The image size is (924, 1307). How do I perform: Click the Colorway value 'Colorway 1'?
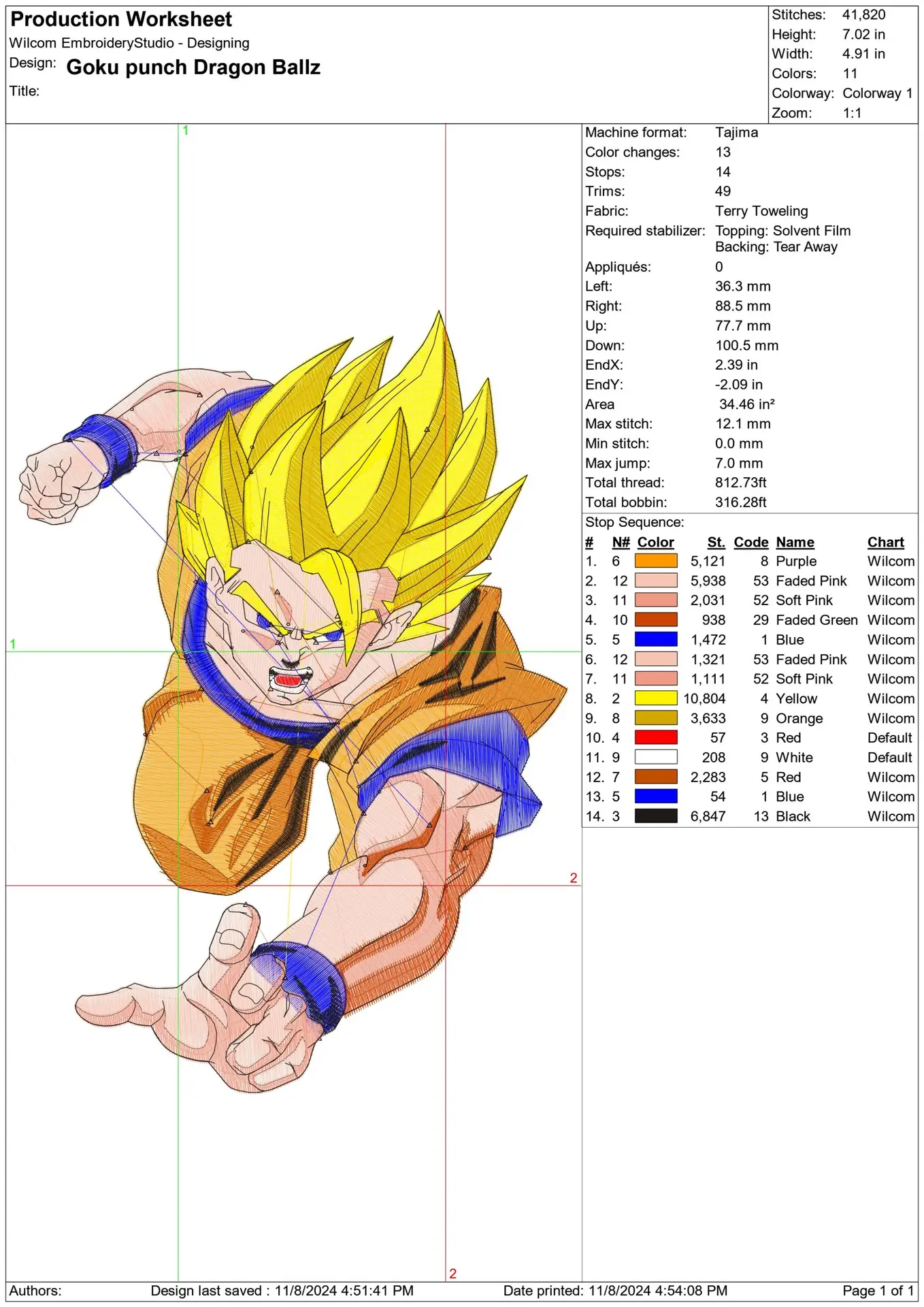[878, 93]
